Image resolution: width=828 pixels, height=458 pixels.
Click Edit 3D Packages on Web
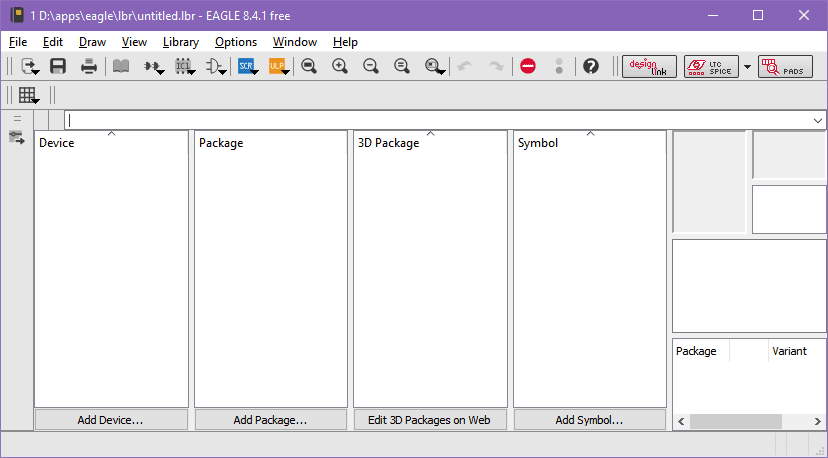point(430,420)
